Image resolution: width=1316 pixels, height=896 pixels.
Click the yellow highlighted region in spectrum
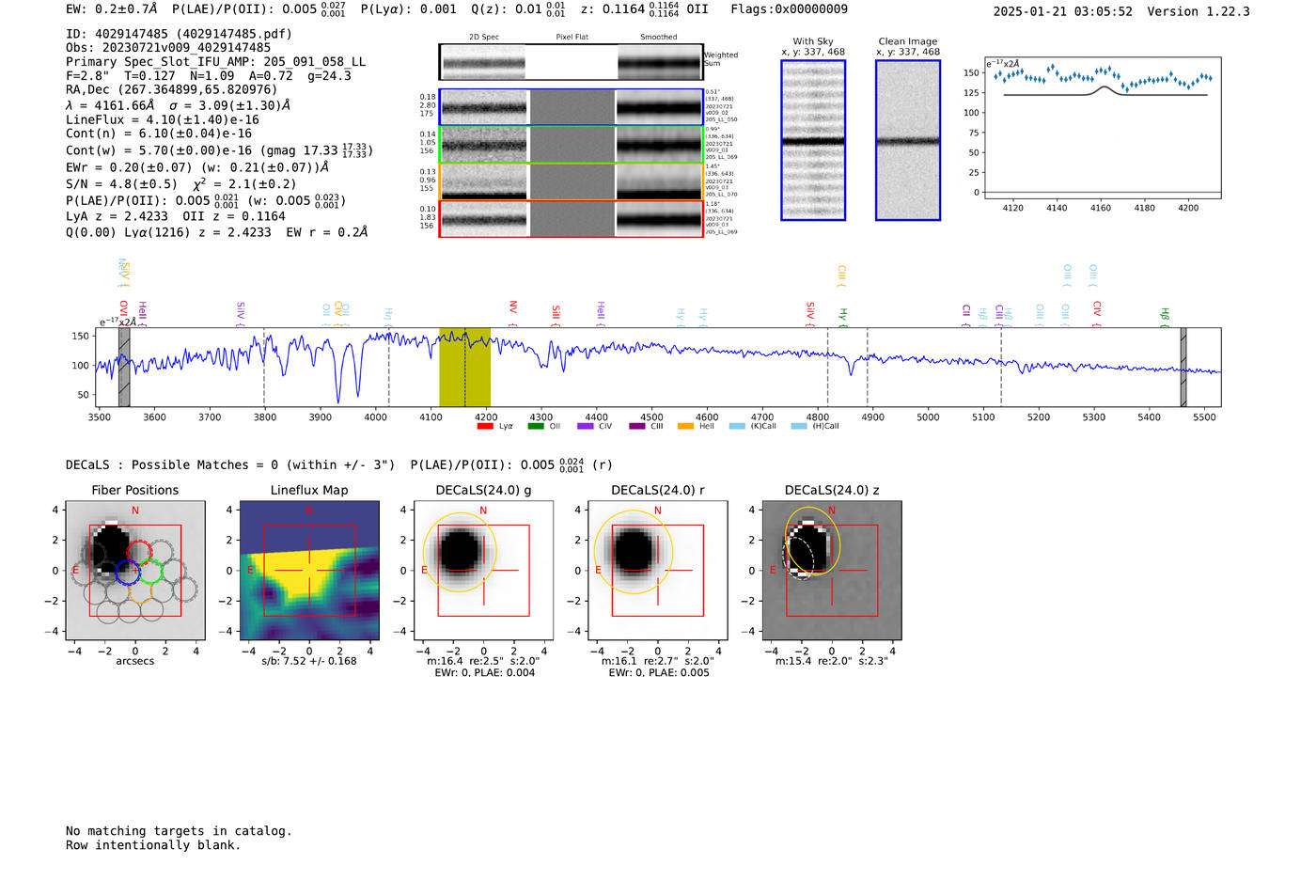click(465, 367)
